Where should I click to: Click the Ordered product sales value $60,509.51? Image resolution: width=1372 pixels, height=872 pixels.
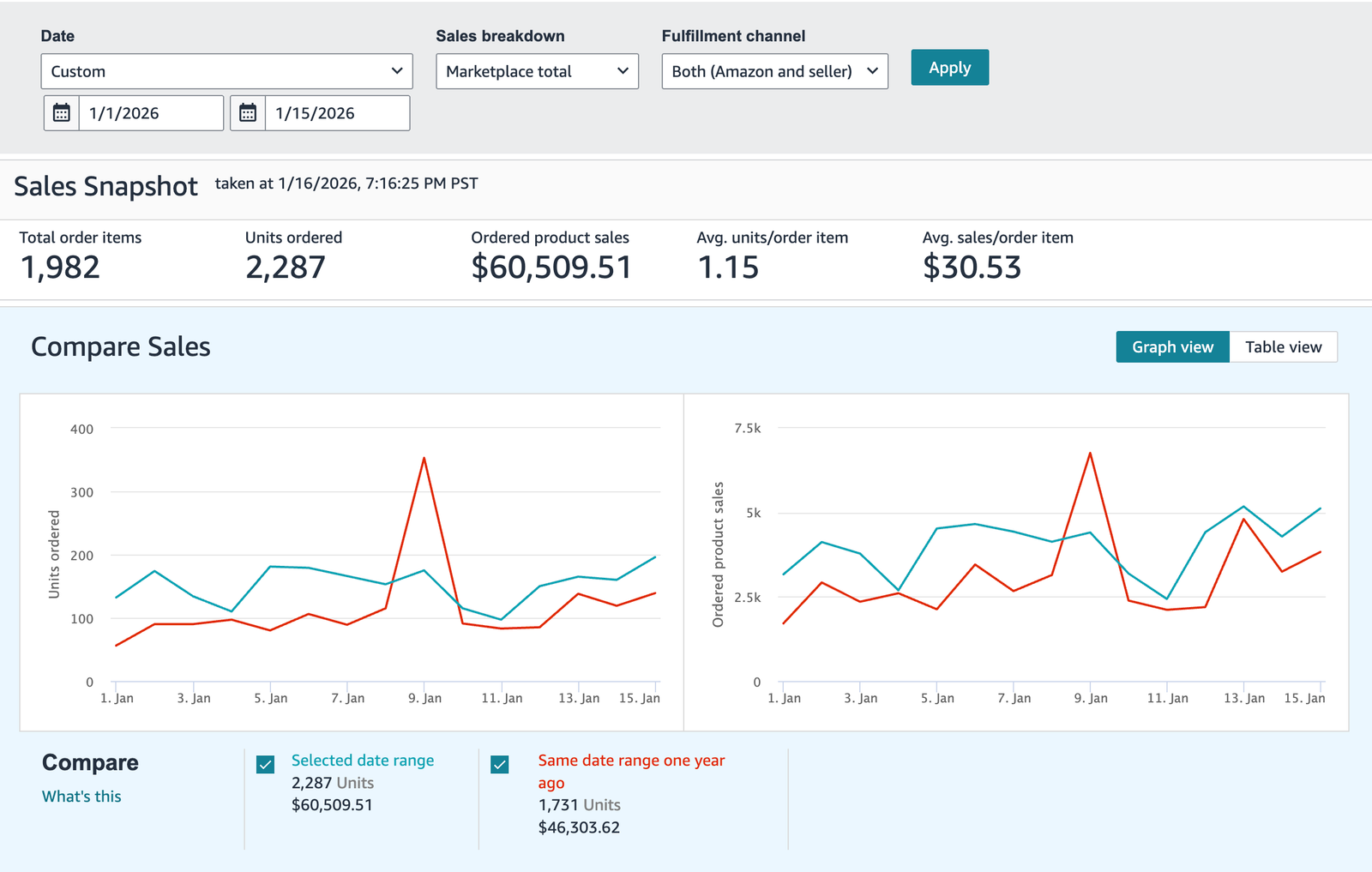(551, 268)
